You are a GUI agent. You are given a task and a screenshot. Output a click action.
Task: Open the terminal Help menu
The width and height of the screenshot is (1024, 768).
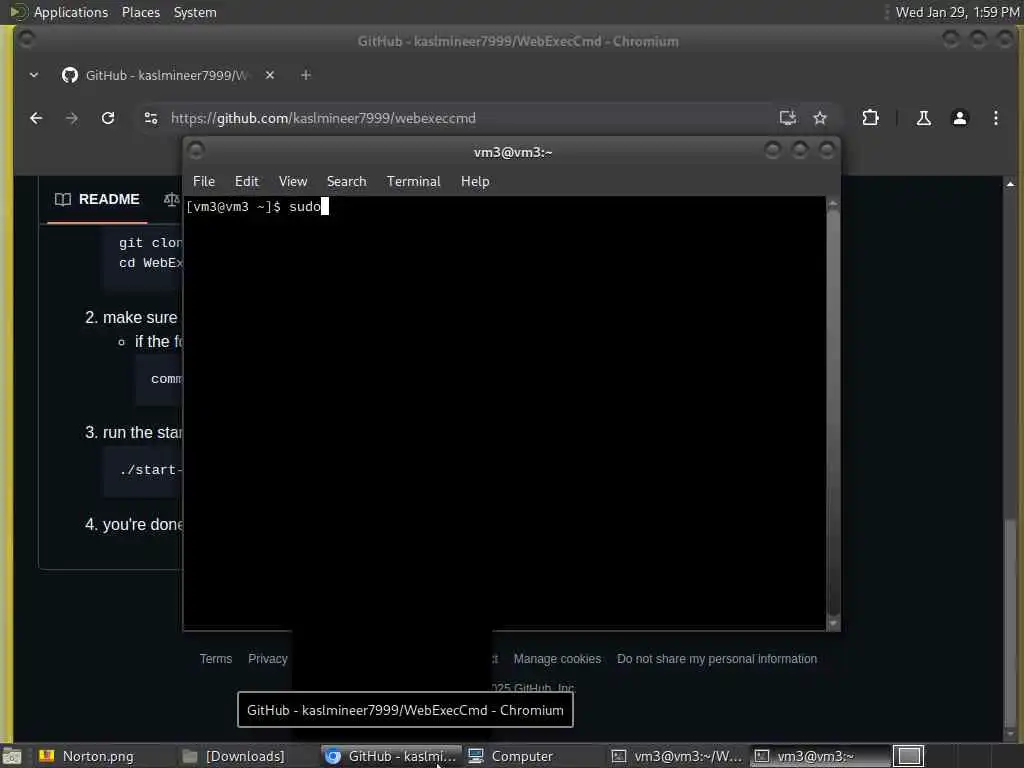[475, 182]
